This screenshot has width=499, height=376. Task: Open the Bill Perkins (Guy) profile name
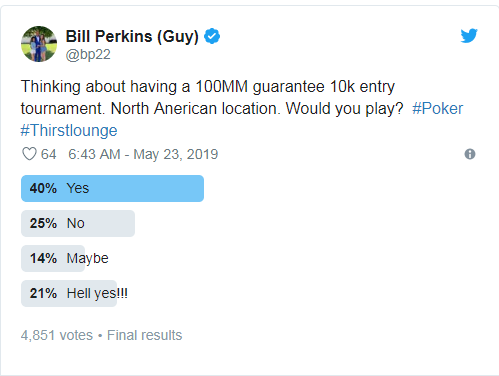(x=132, y=36)
